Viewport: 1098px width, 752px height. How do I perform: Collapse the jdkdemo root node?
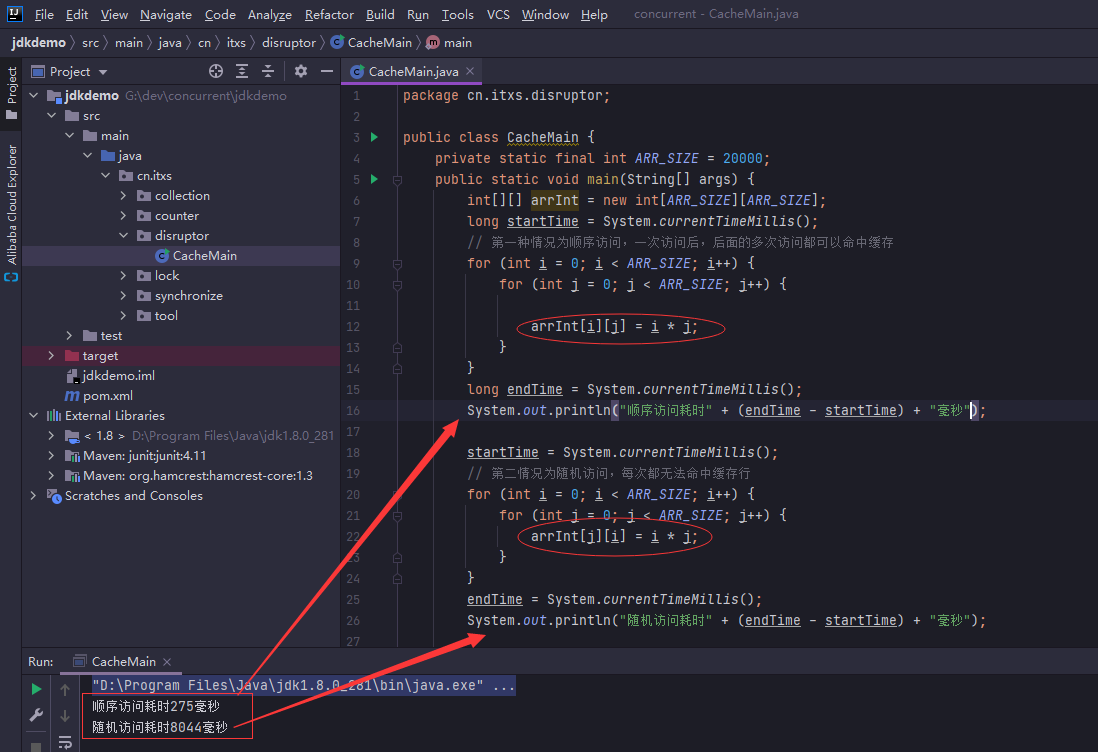[x=34, y=95]
